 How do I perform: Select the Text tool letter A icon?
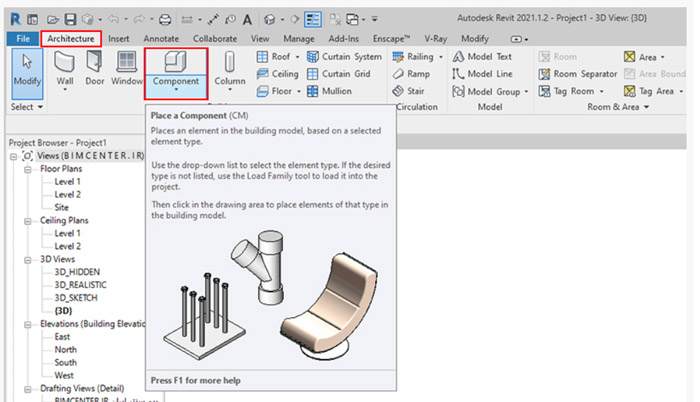247,20
